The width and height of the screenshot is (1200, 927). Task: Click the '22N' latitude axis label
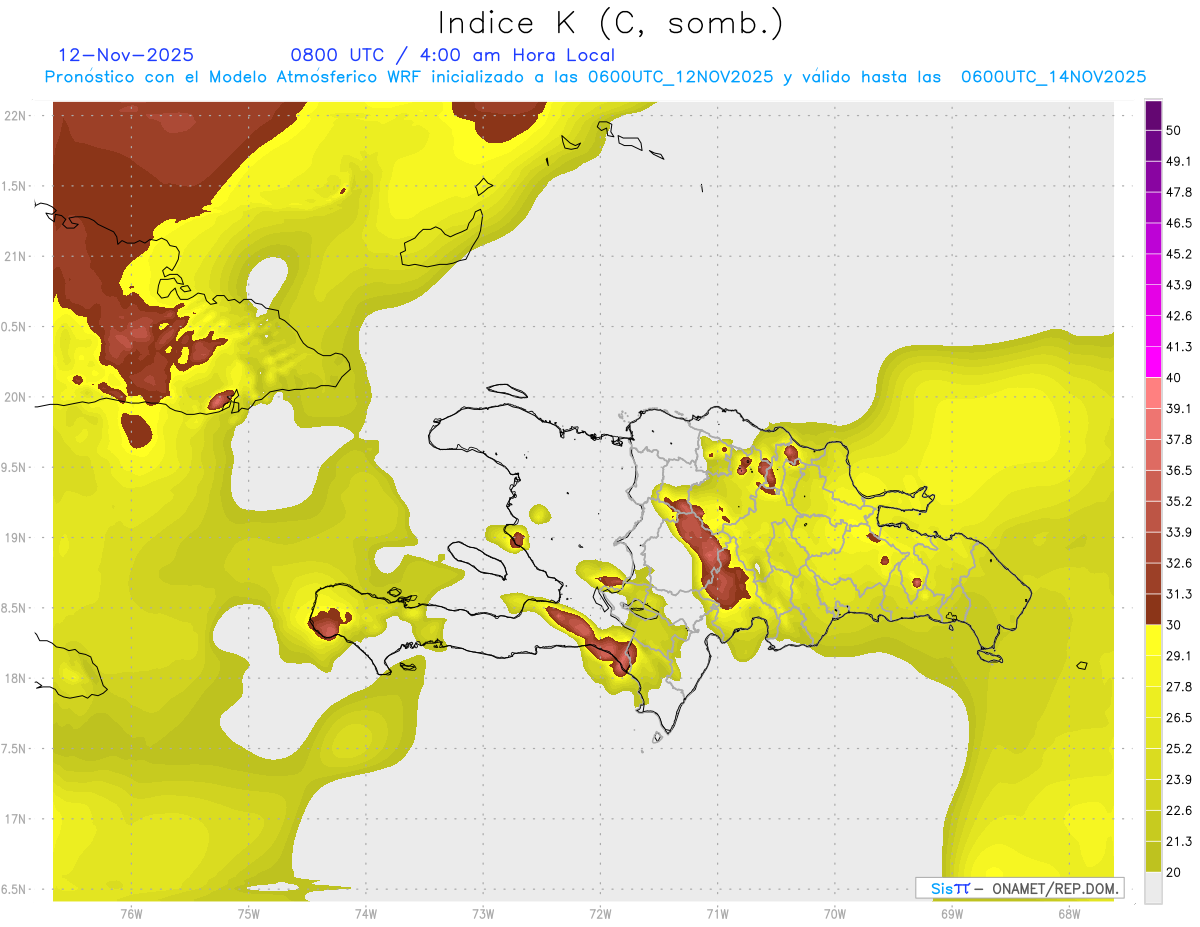(x=15, y=115)
